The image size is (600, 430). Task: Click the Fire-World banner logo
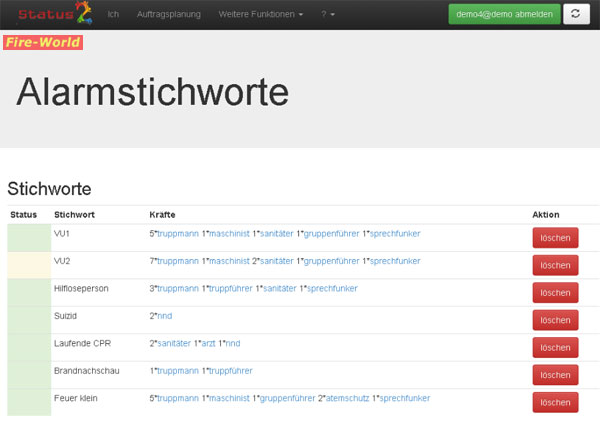point(43,42)
